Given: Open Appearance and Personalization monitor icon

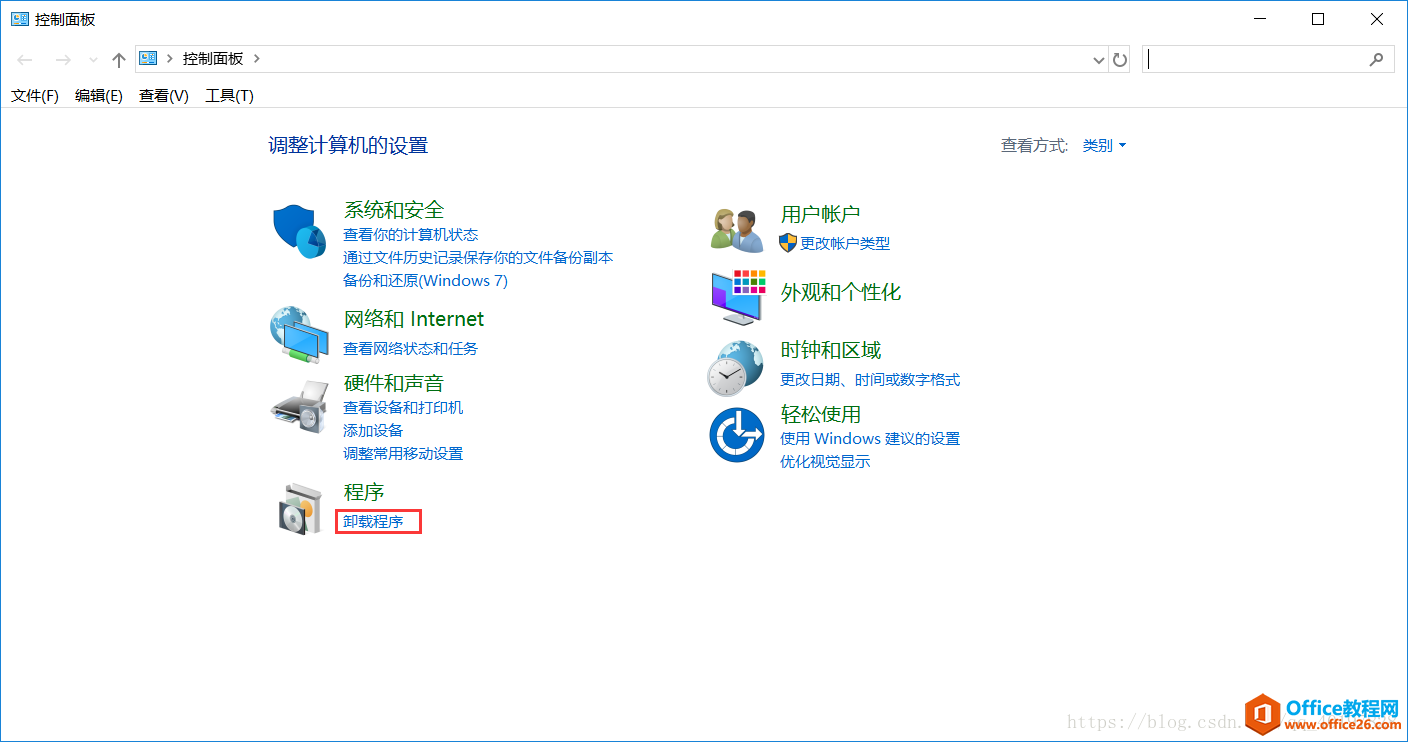Looking at the screenshot, I should click(738, 296).
